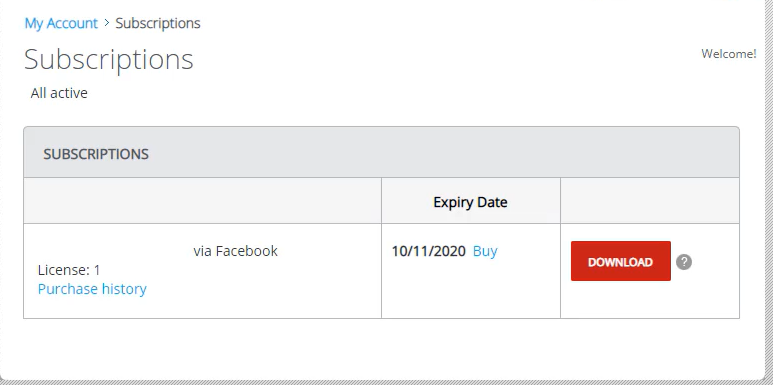Select the 10/11/2020 expiry date text

(428, 251)
